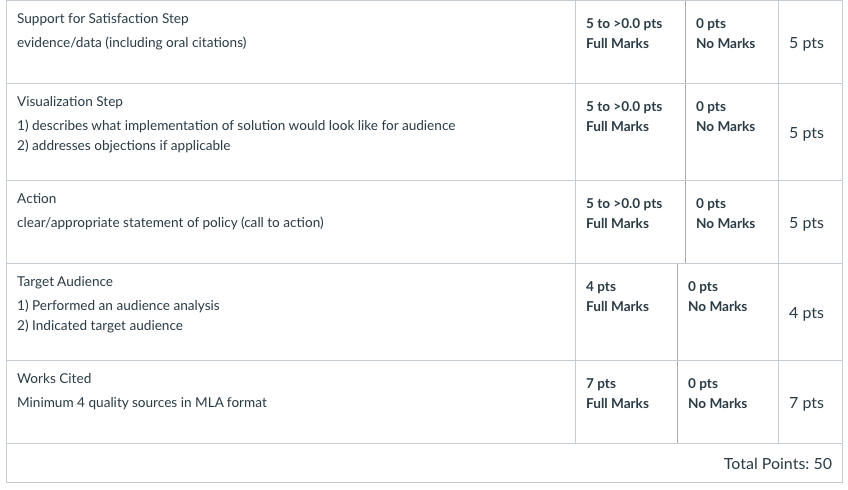The height and width of the screenshot is (490, 848).
Task: Select No Marks rating for Visualization Step
Action: click(x=732, y=132)
